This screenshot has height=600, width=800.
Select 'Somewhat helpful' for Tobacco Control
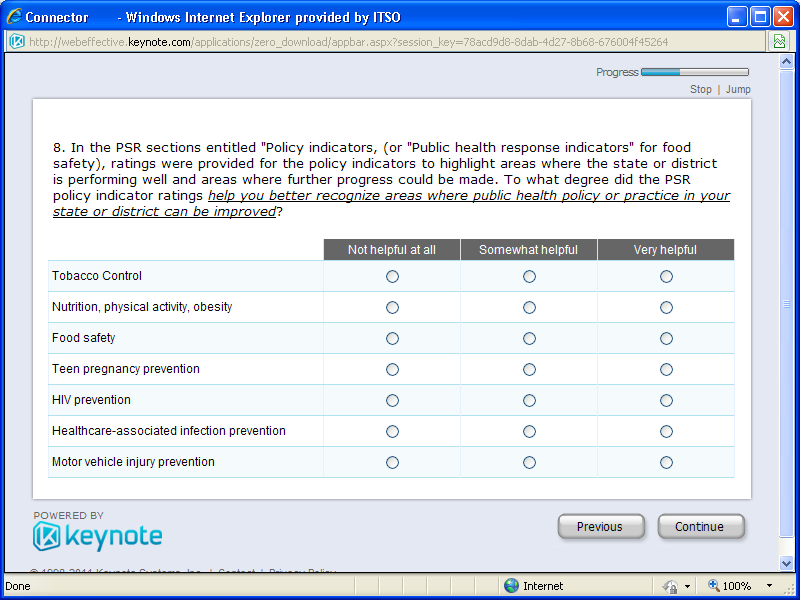[x=530, y=277]
